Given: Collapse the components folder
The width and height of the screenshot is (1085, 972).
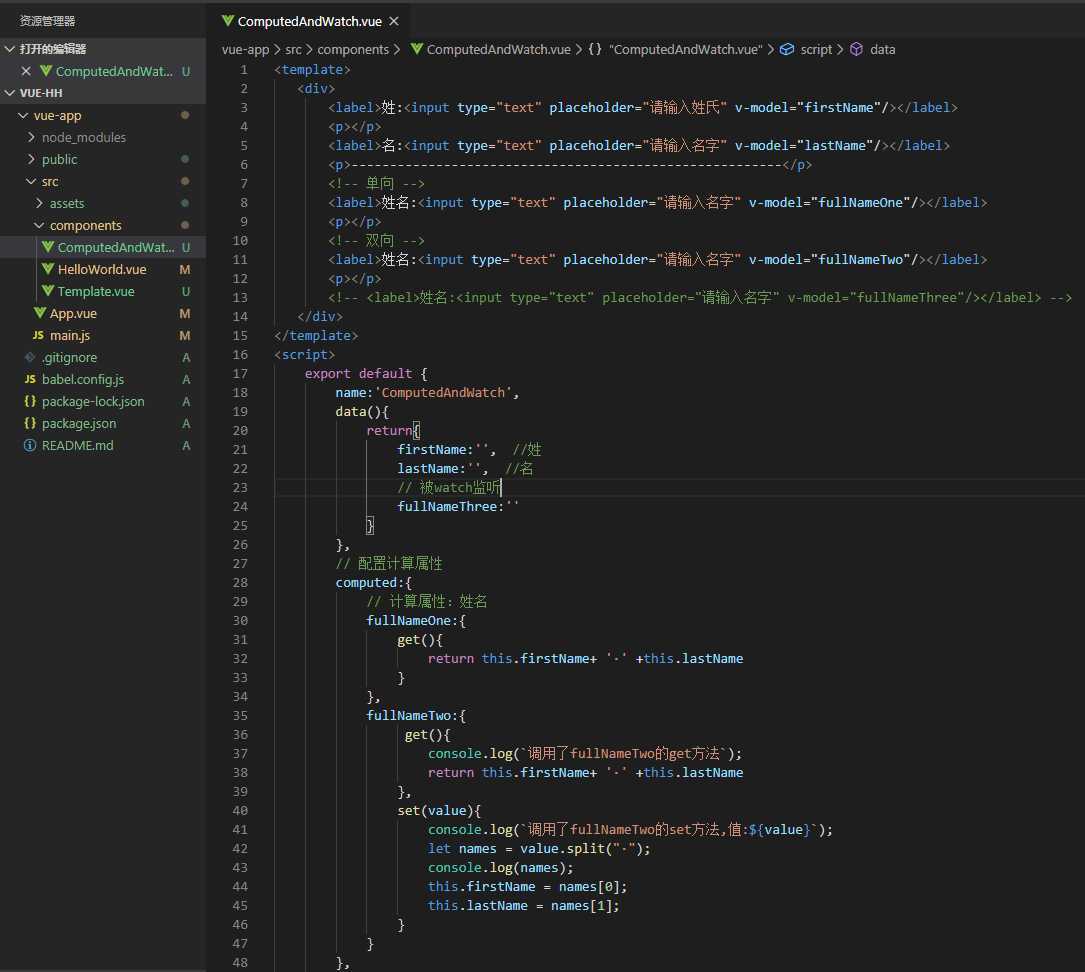Looking at the screenshot, I should tap(39, 226).
